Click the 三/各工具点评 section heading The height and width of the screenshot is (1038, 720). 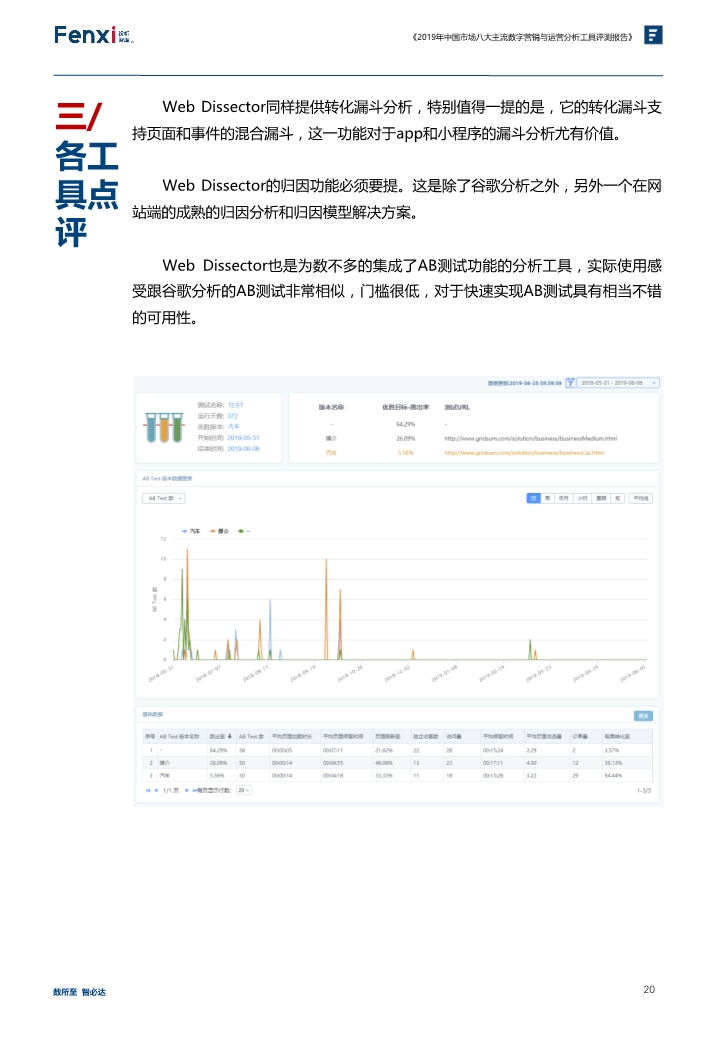86,175
